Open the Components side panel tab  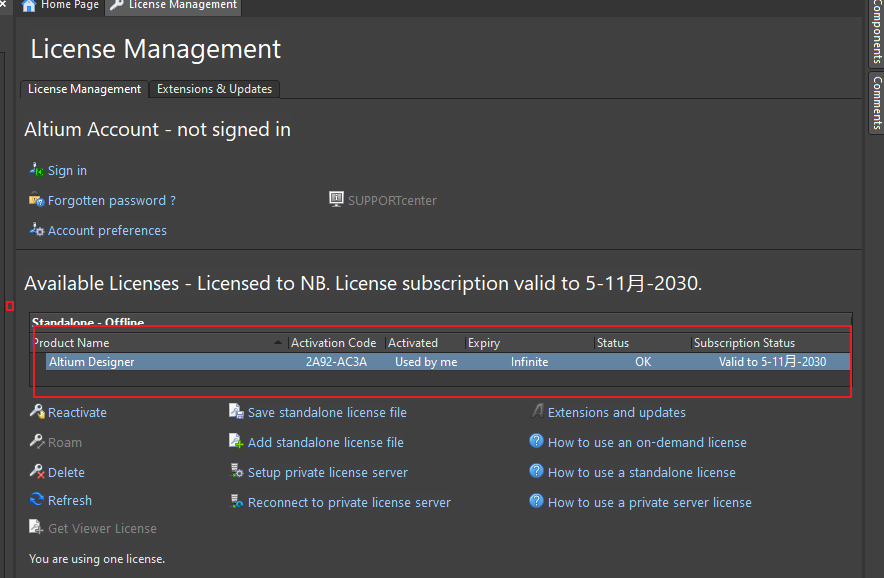click(x=877, y=33)
